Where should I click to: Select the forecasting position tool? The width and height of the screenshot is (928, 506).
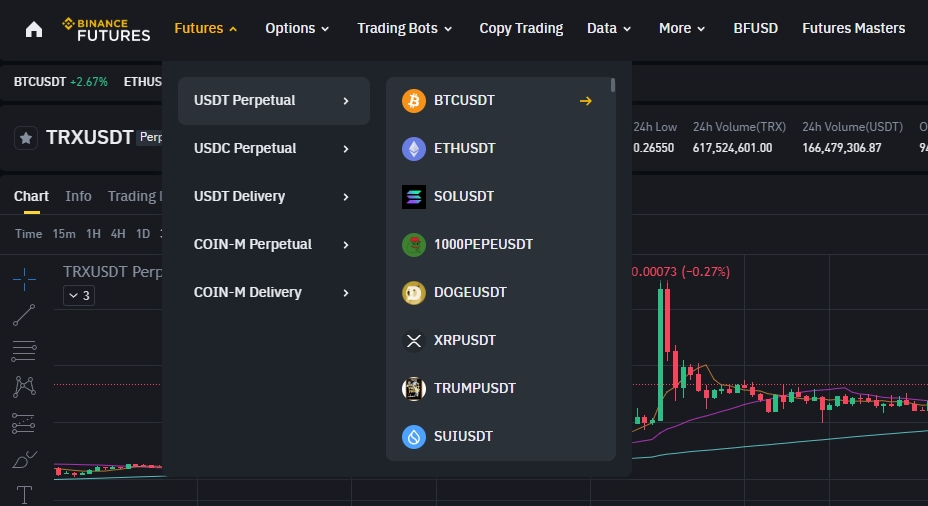click(x=24, y=423)
